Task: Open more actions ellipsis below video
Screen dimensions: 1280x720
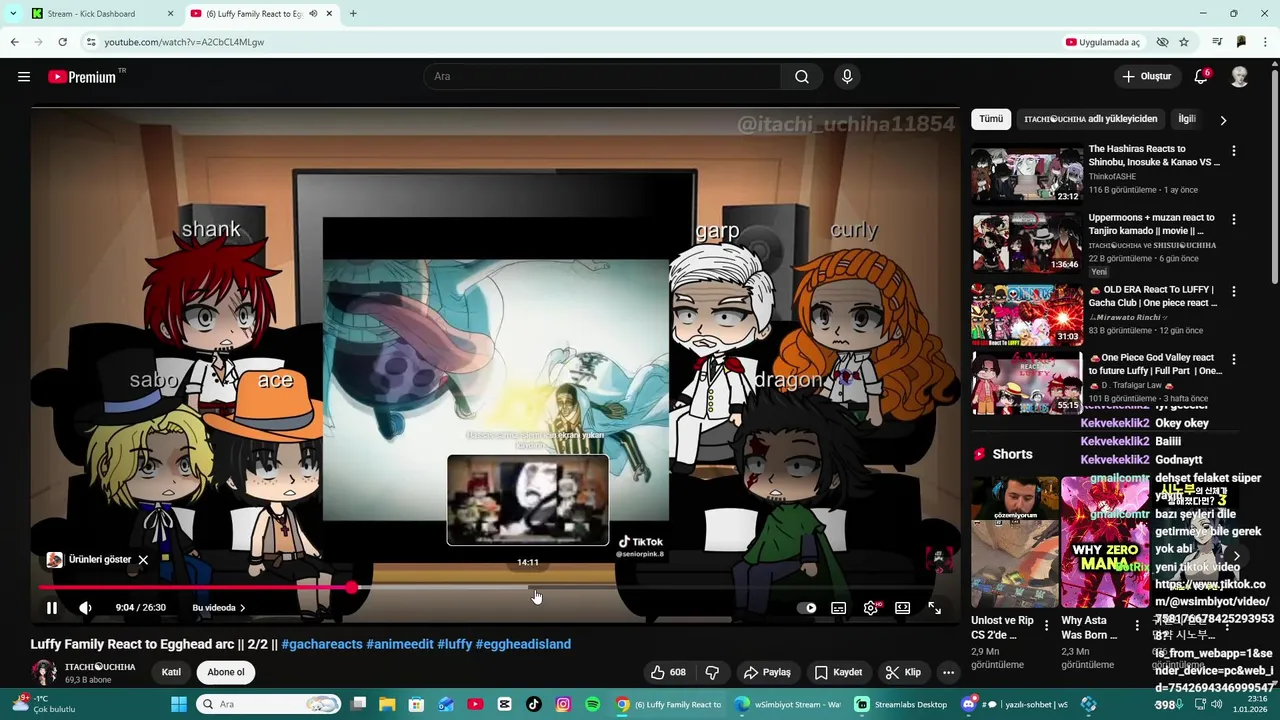Action: tap(948, 672)
